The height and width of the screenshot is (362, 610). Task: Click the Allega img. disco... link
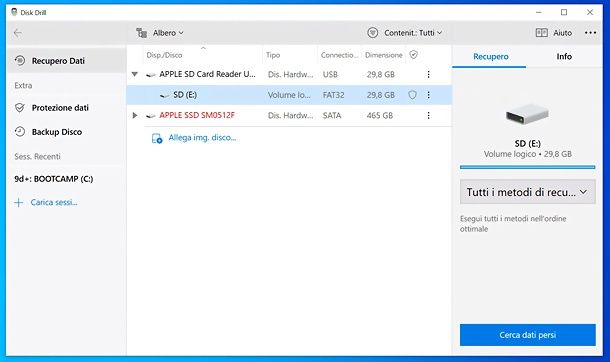pyautogui.click(x=202, y=138)
